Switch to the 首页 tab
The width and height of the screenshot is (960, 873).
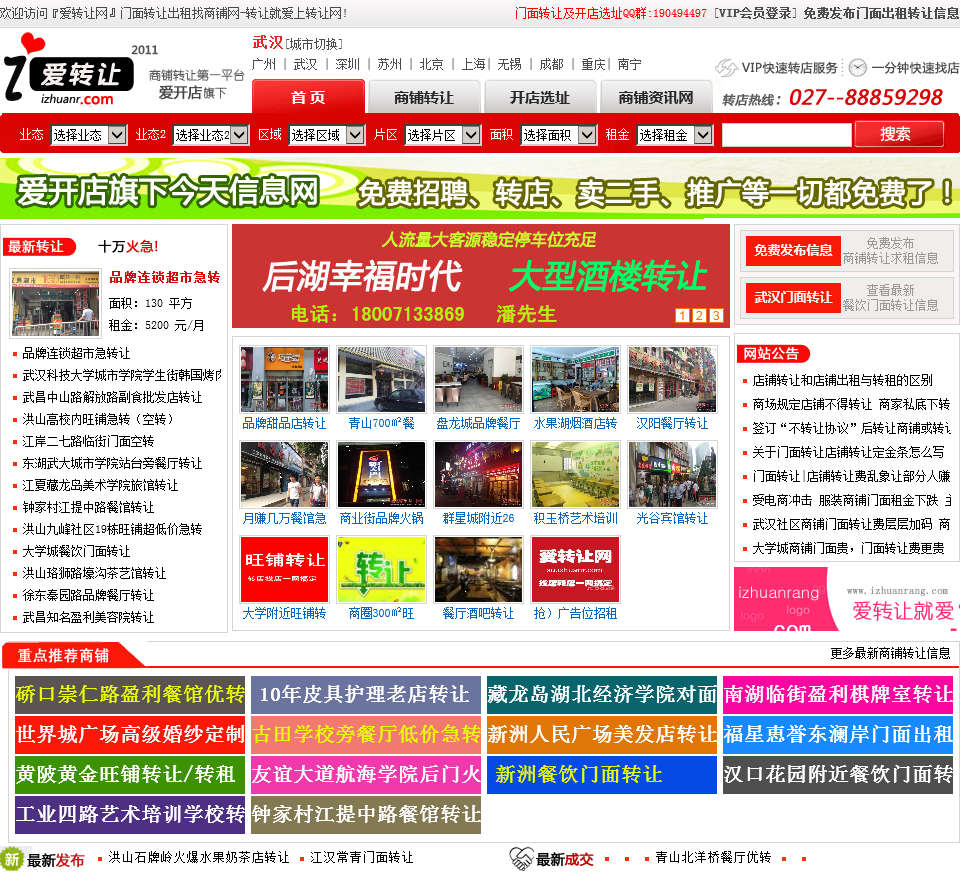click(308, 97)
